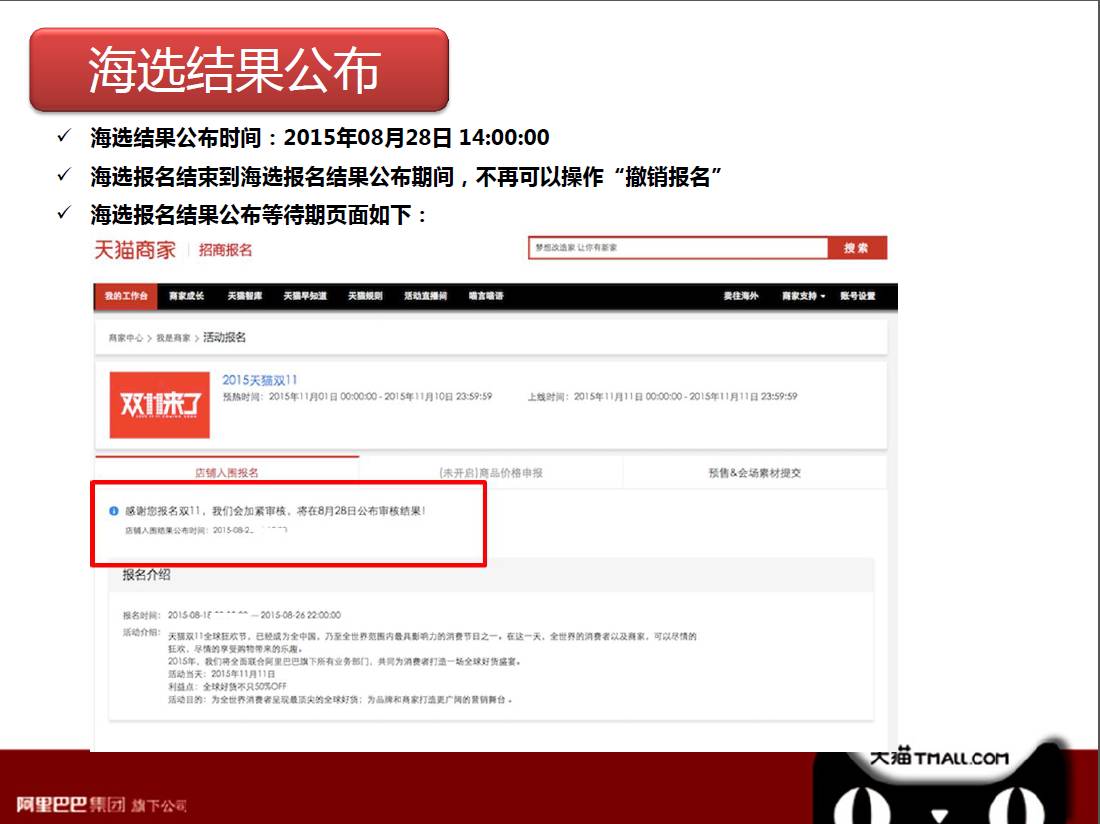Expand the 商家支持 dropdown menu
The width and height of the screenshot is (1100, 824).
[x=804, y=296]
